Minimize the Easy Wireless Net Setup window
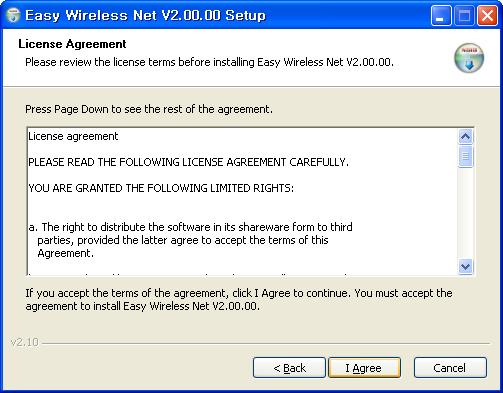Screen dimensions: 503x393 click(441, 15)
